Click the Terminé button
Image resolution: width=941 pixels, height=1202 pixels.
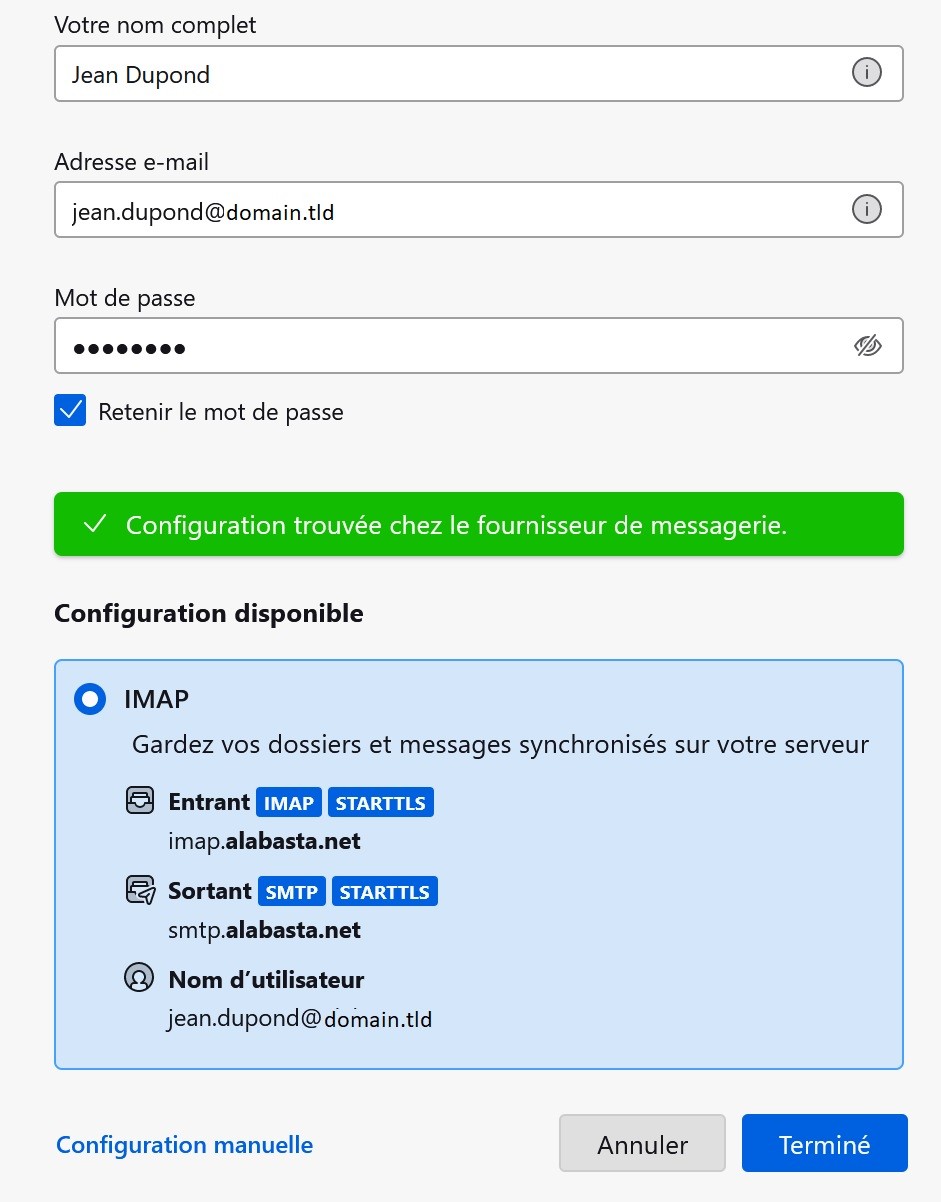coord(824,1142)
